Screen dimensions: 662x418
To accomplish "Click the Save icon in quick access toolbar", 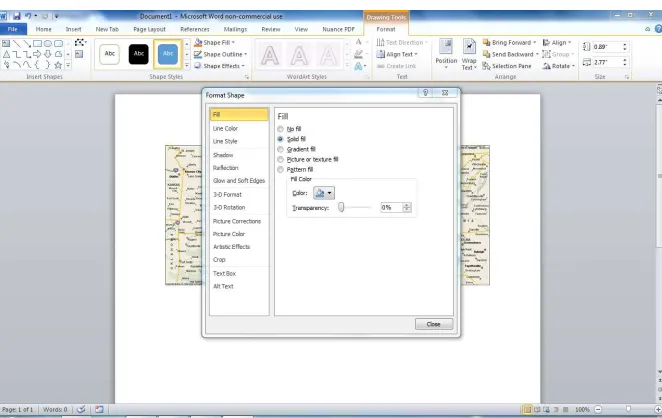I will pos(16,16).
